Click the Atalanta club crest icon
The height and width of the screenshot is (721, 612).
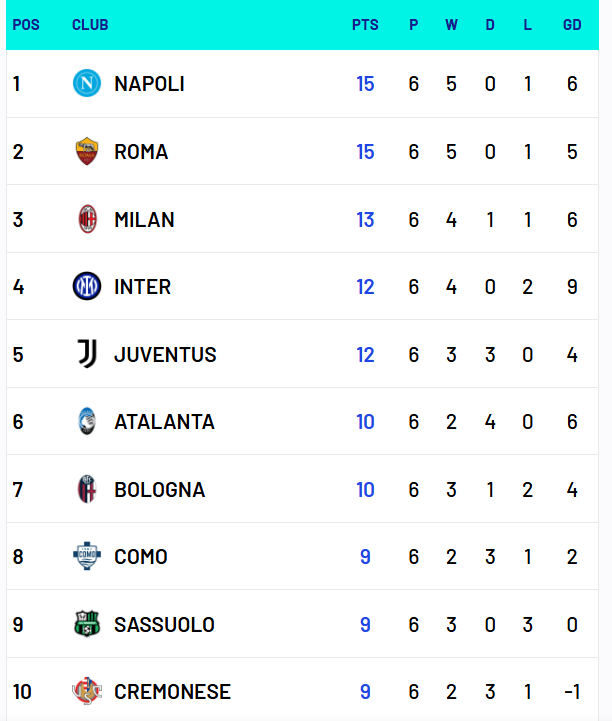pyautogui.click(x=87, y=422)
